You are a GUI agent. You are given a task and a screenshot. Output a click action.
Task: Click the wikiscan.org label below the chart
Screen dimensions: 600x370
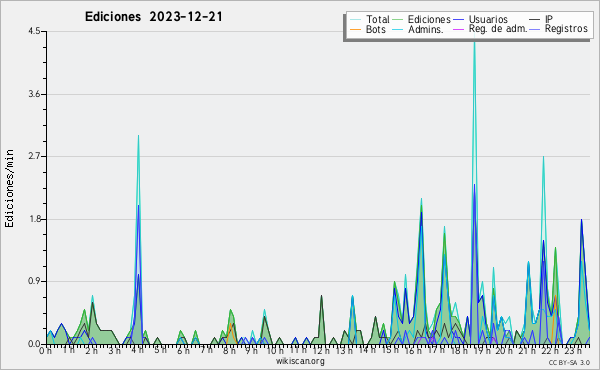pyautogui.click(x=300, y=361)
